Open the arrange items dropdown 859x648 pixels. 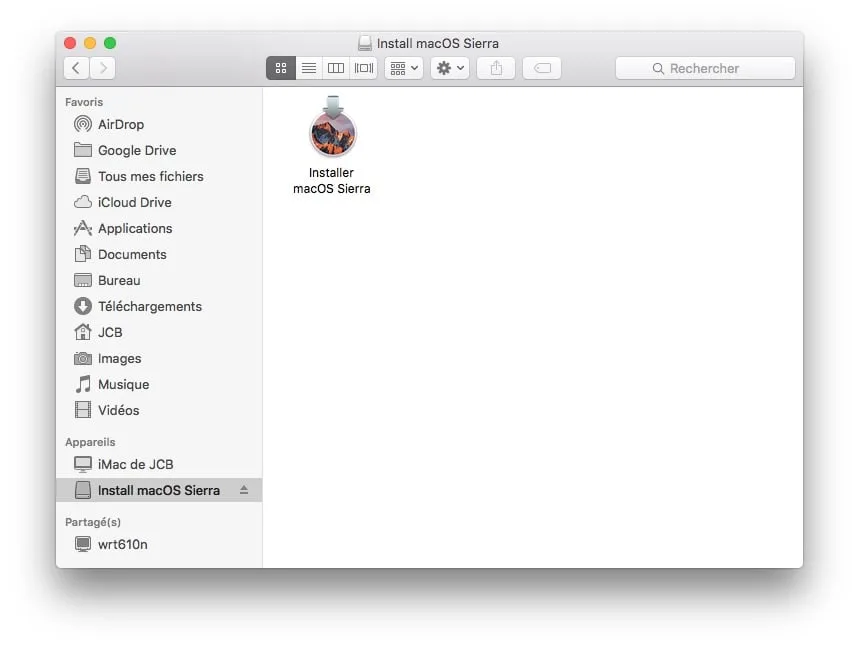coord(403,68)
